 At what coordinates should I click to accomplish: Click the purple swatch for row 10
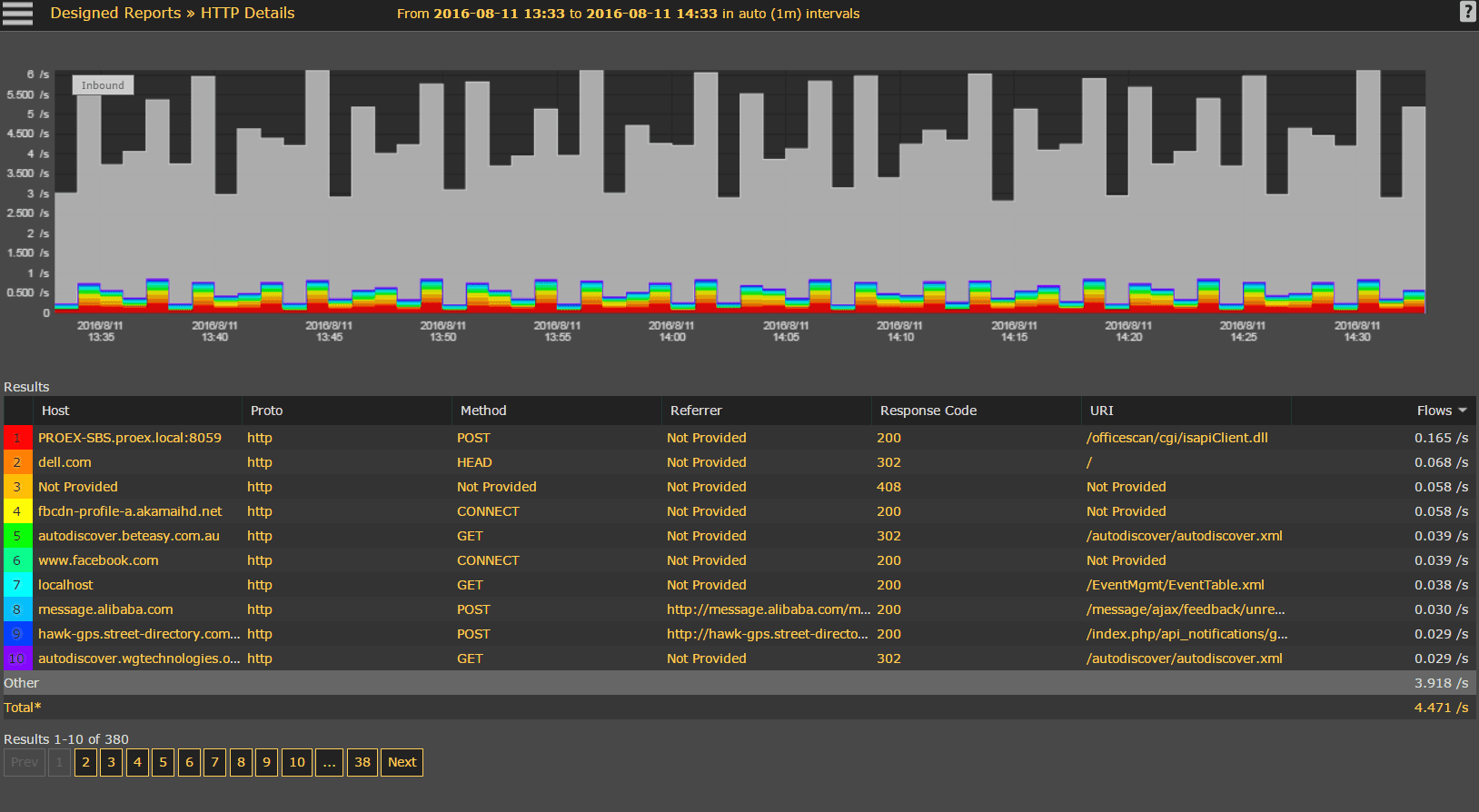tap(17, 659)
